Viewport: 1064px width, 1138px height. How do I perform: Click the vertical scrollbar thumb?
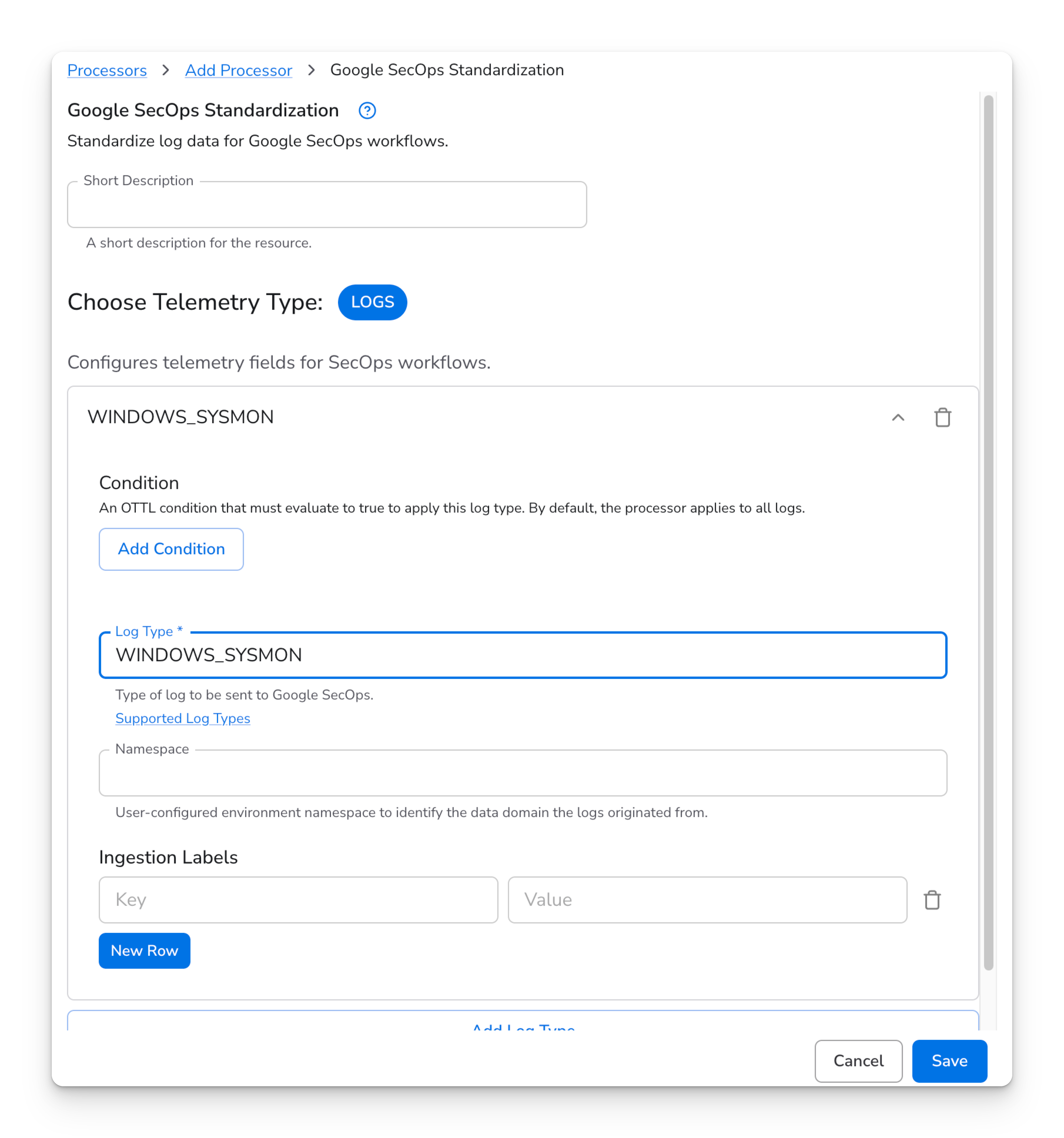(x=988, y=532)
